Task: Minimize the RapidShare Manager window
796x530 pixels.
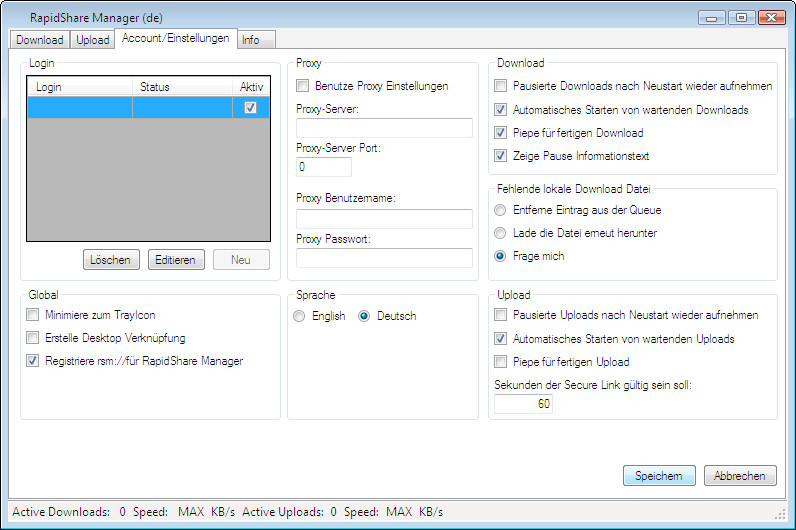Action: [712, 18]
